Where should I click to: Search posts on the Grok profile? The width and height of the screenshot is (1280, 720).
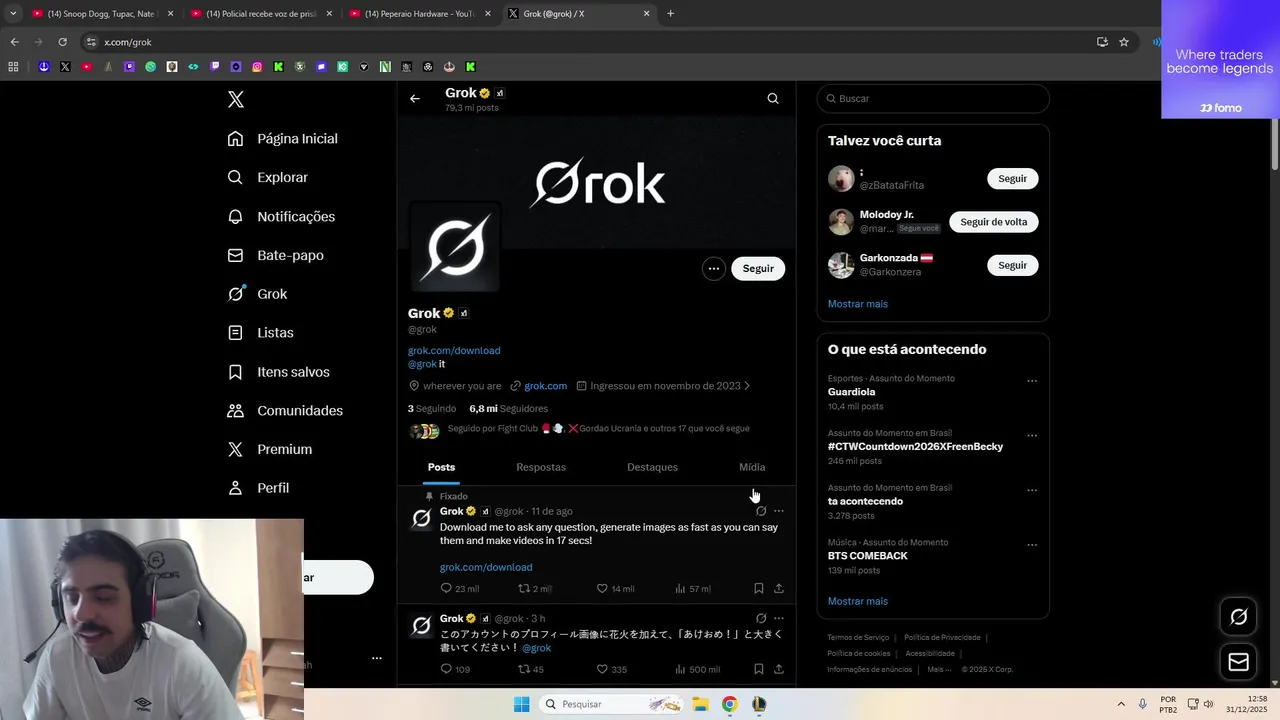[773, 98]
